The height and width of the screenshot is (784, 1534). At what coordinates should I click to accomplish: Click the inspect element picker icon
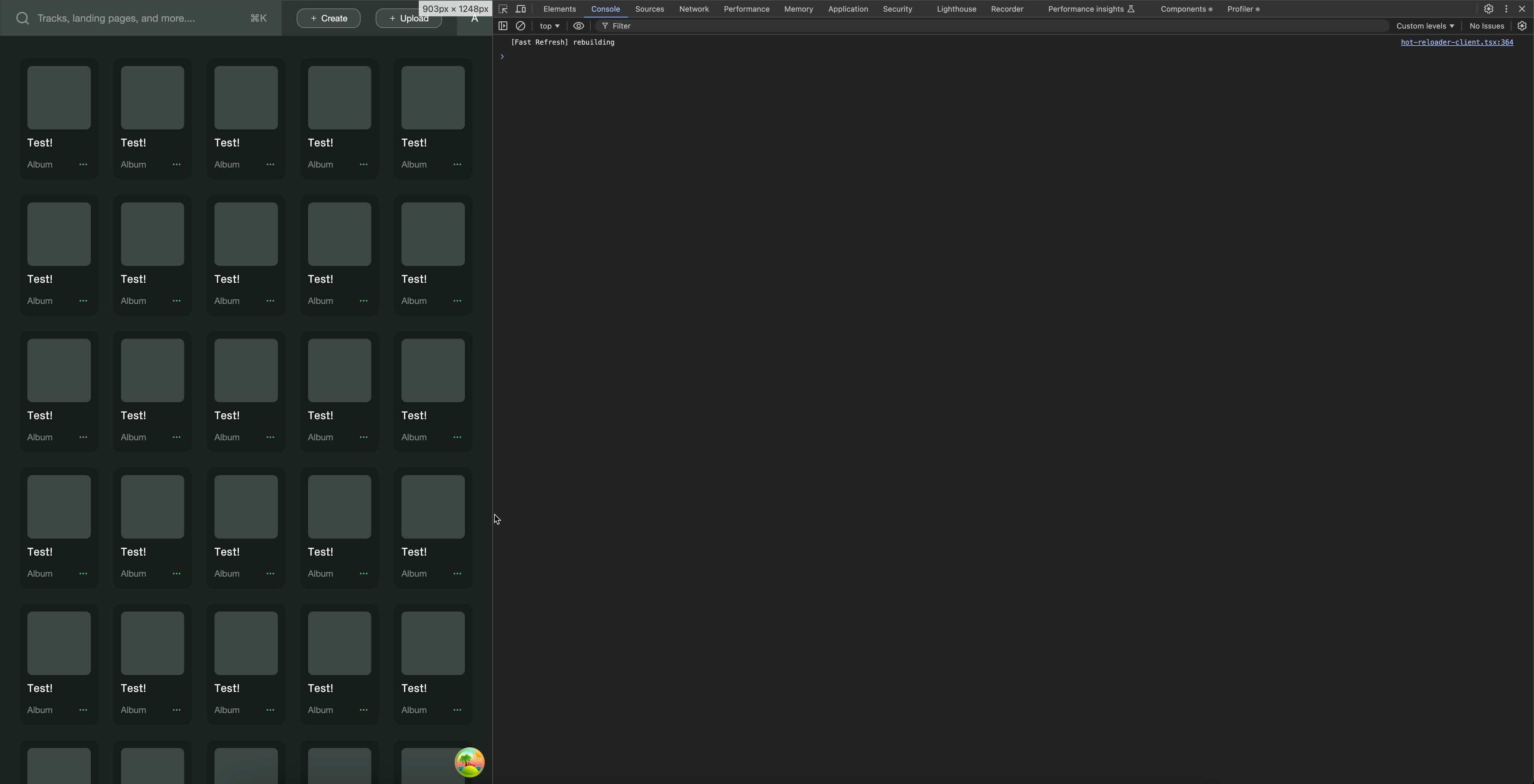point(503,9)
